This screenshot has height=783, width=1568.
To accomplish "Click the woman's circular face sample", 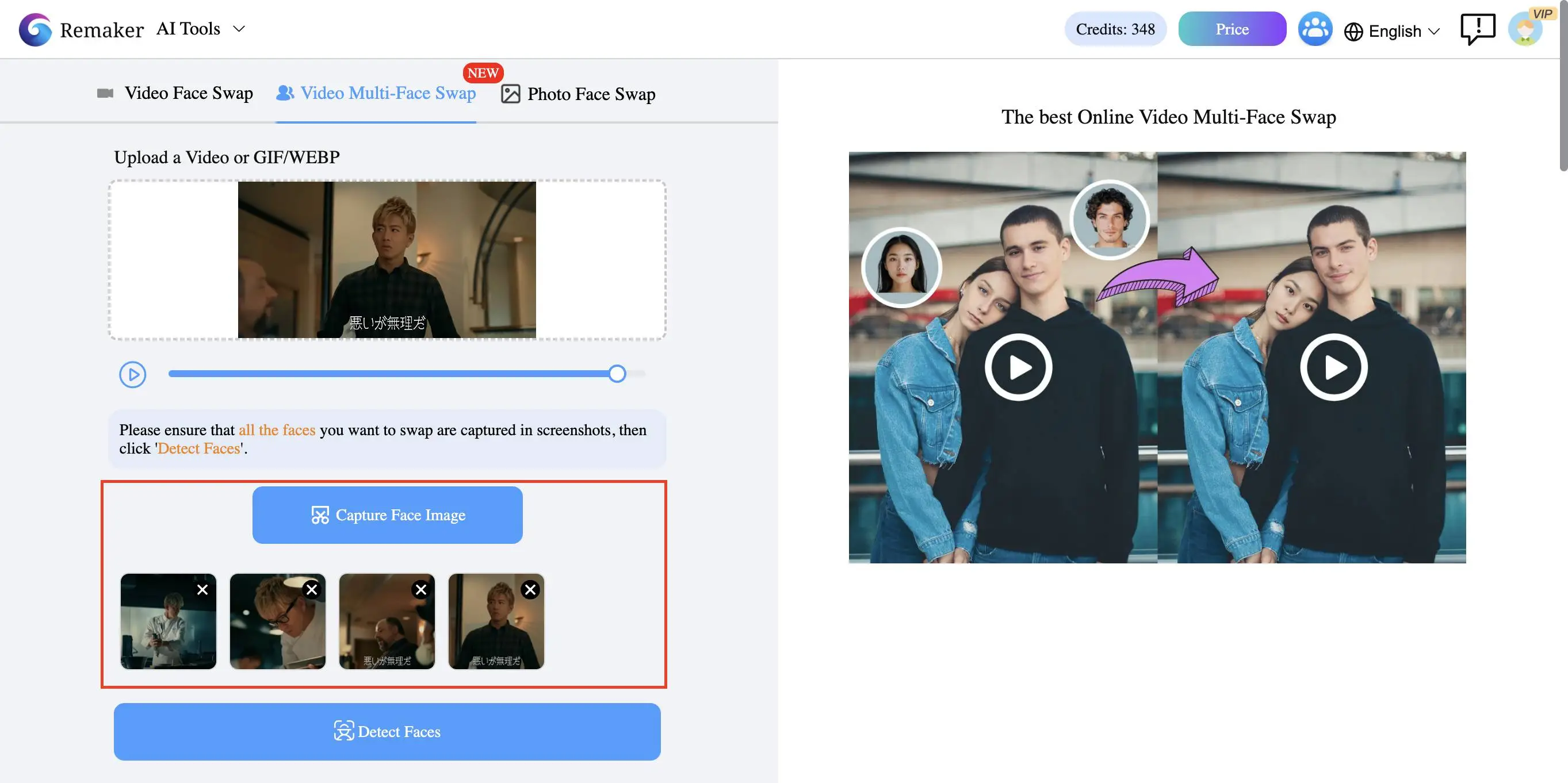I will 901,268.
